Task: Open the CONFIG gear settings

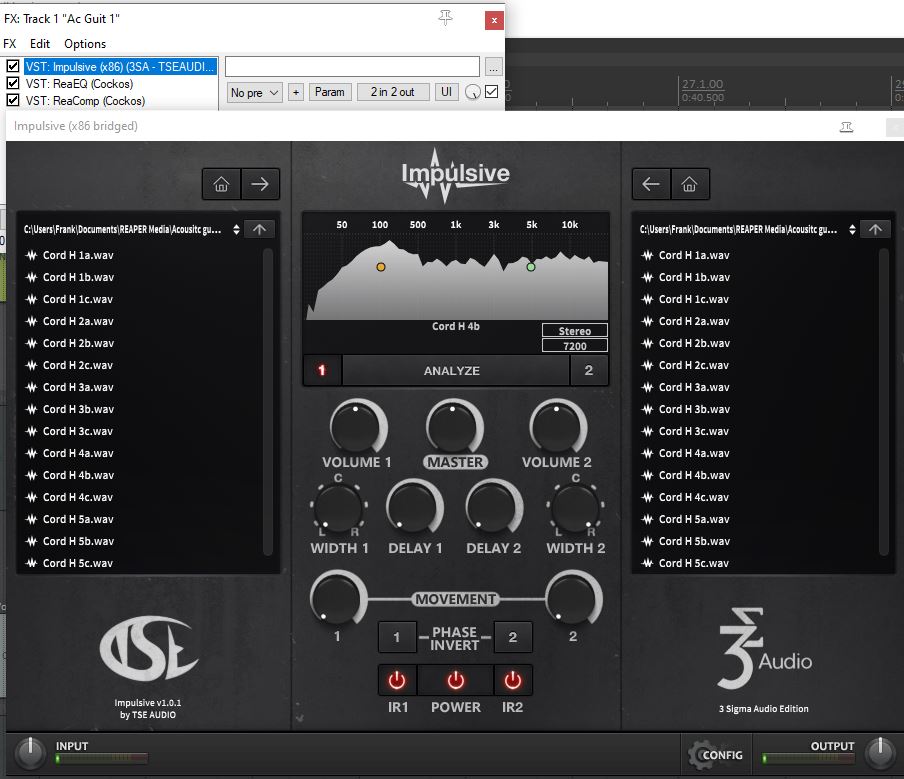Action: tap(715, 755)
